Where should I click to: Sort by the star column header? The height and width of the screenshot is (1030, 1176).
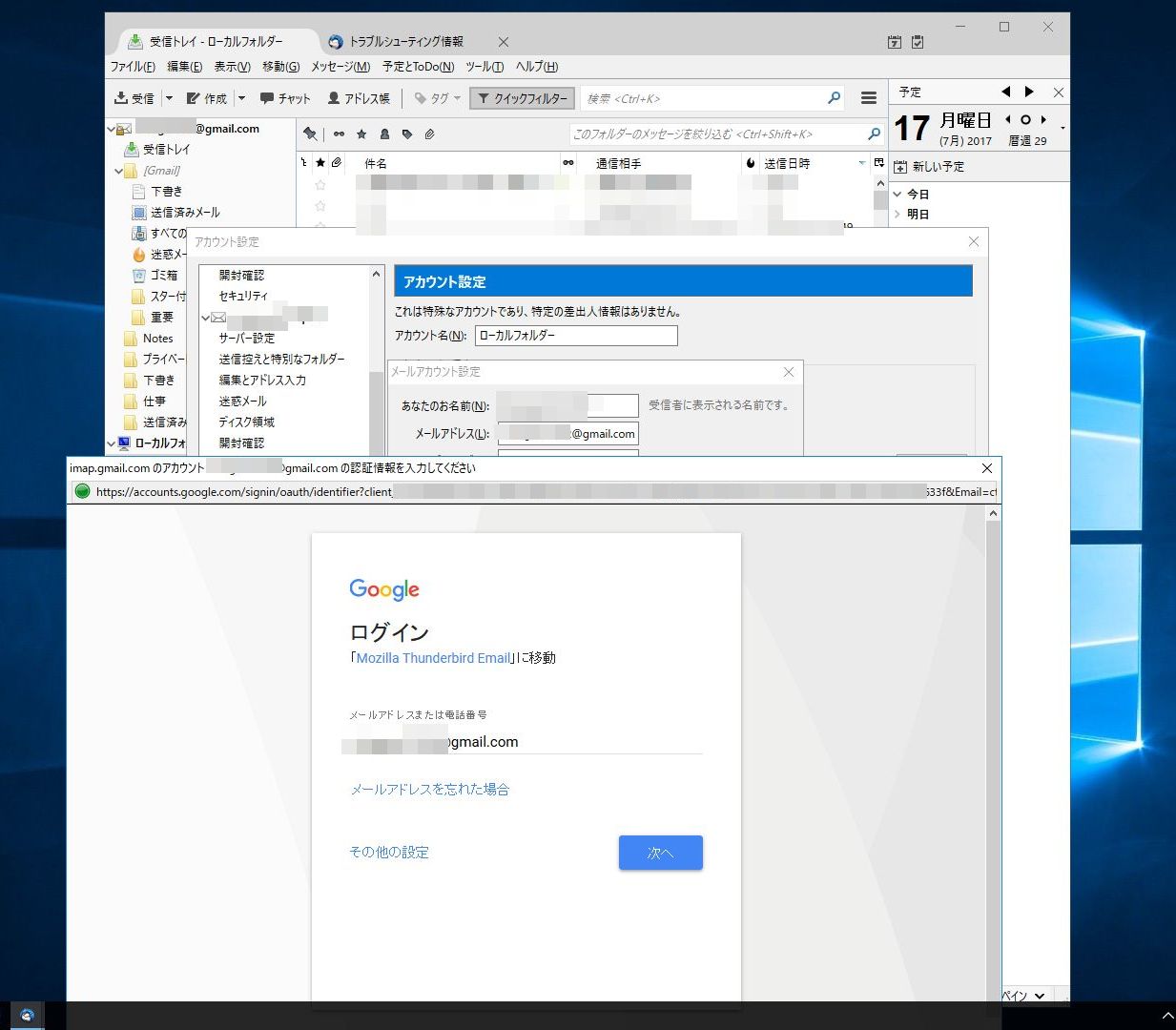[x=320, y=163]
